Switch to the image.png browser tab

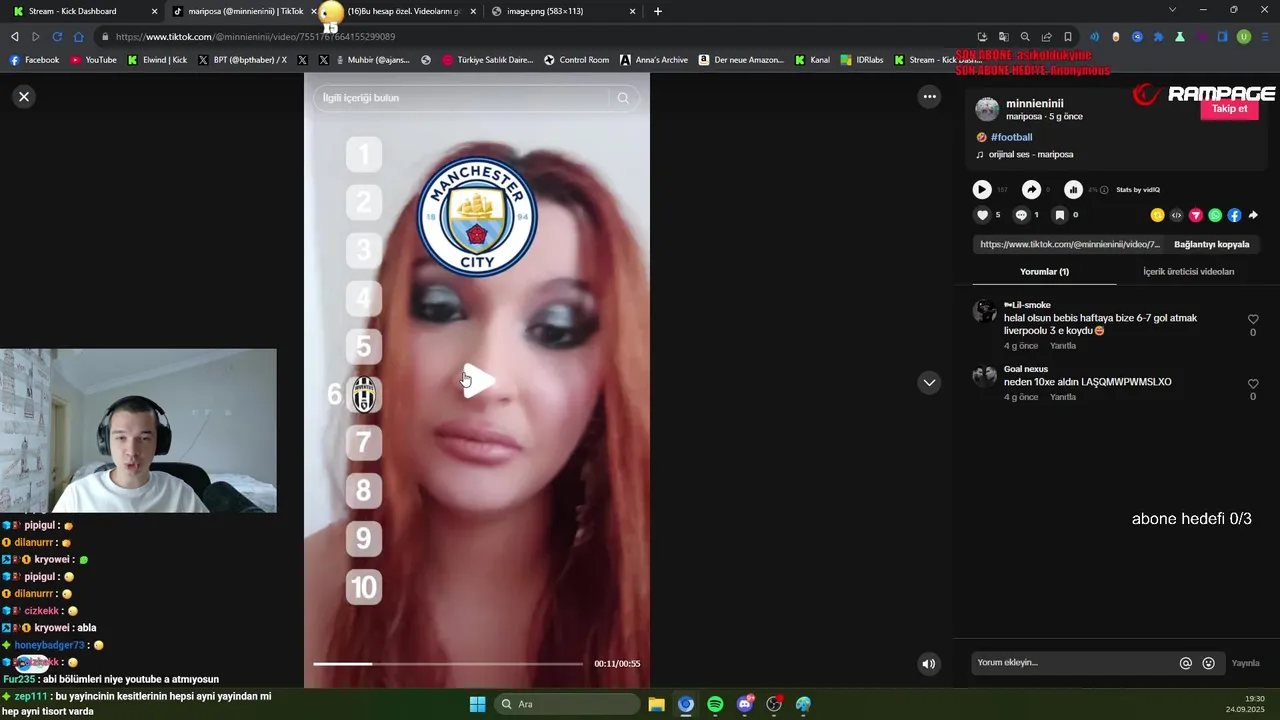563,11
